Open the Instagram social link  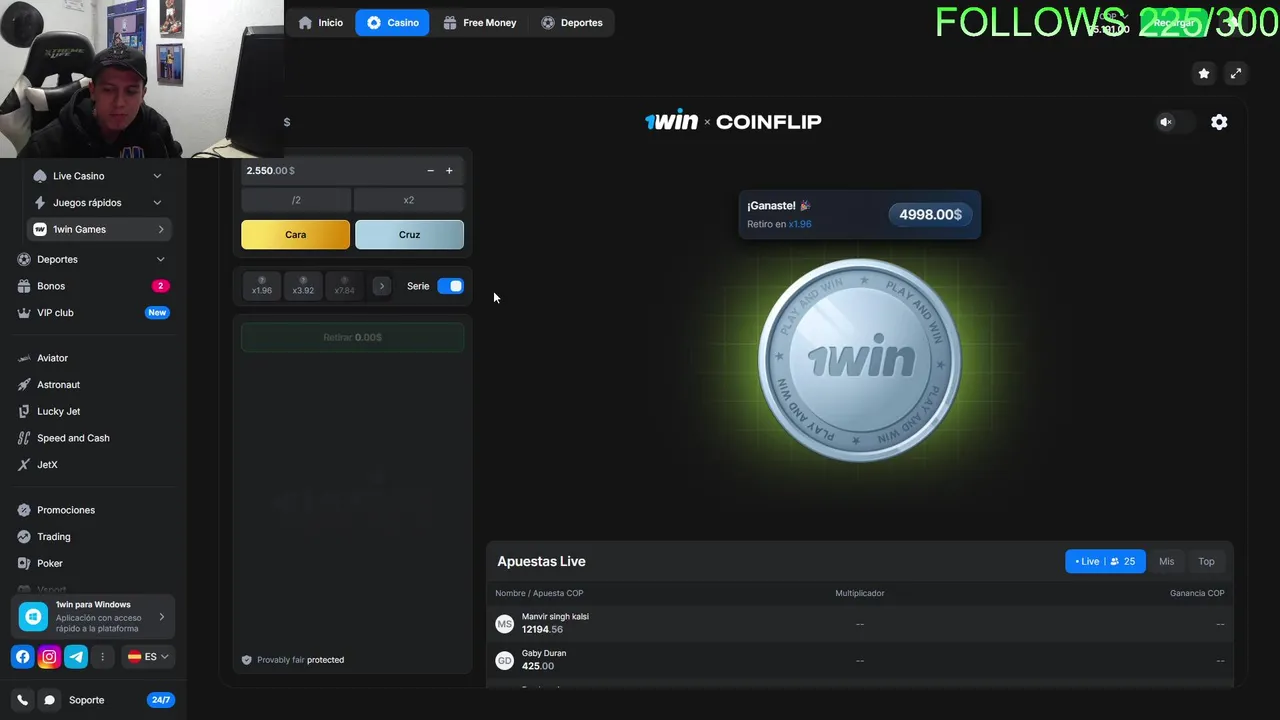point(49,657)
